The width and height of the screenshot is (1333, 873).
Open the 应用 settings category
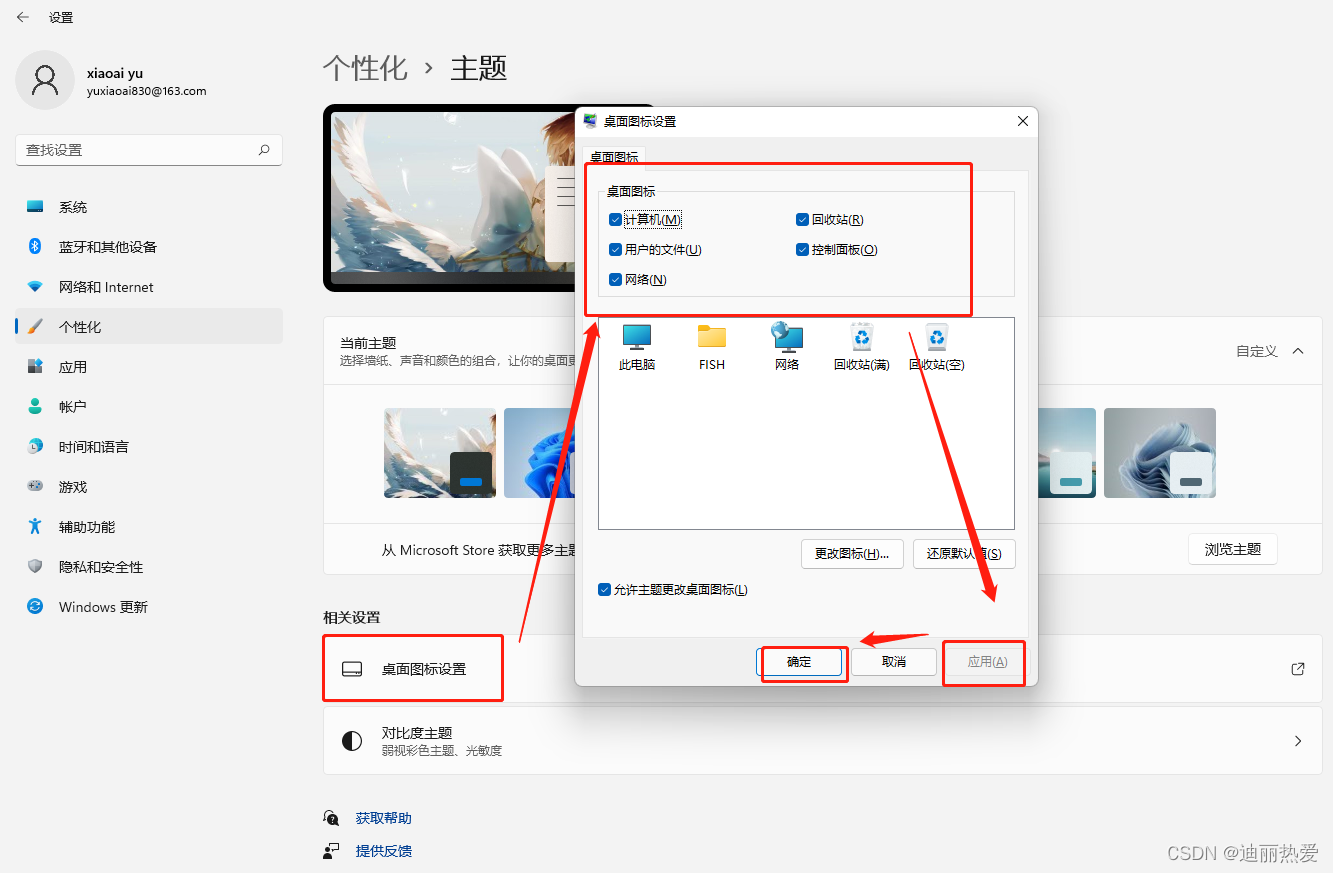(149, 367)
